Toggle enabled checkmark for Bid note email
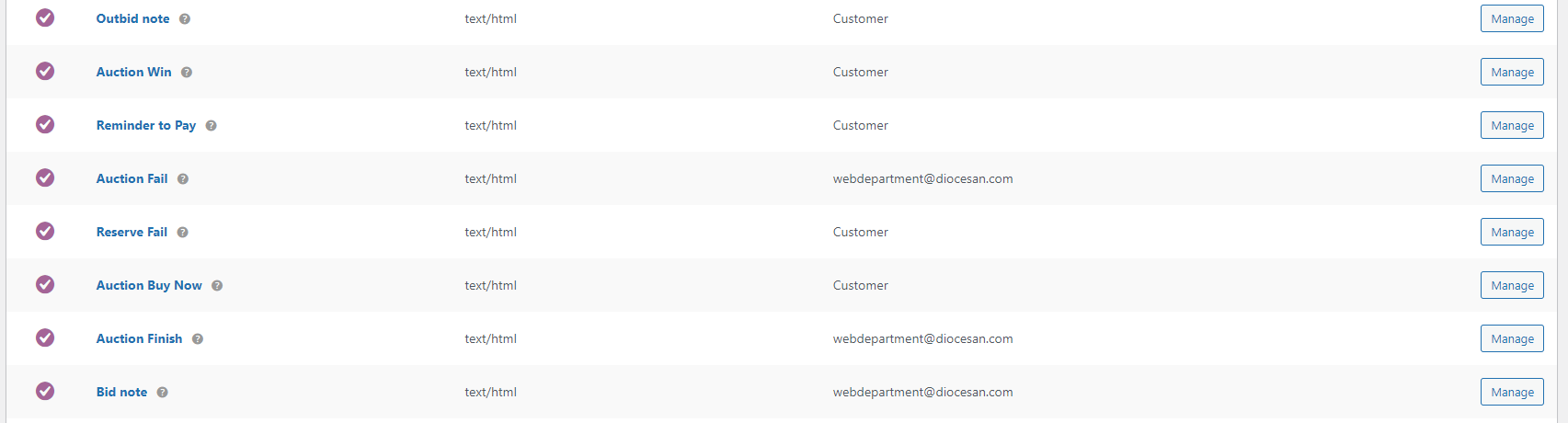Screen dimensions: 1568x423 click(45, 392)
